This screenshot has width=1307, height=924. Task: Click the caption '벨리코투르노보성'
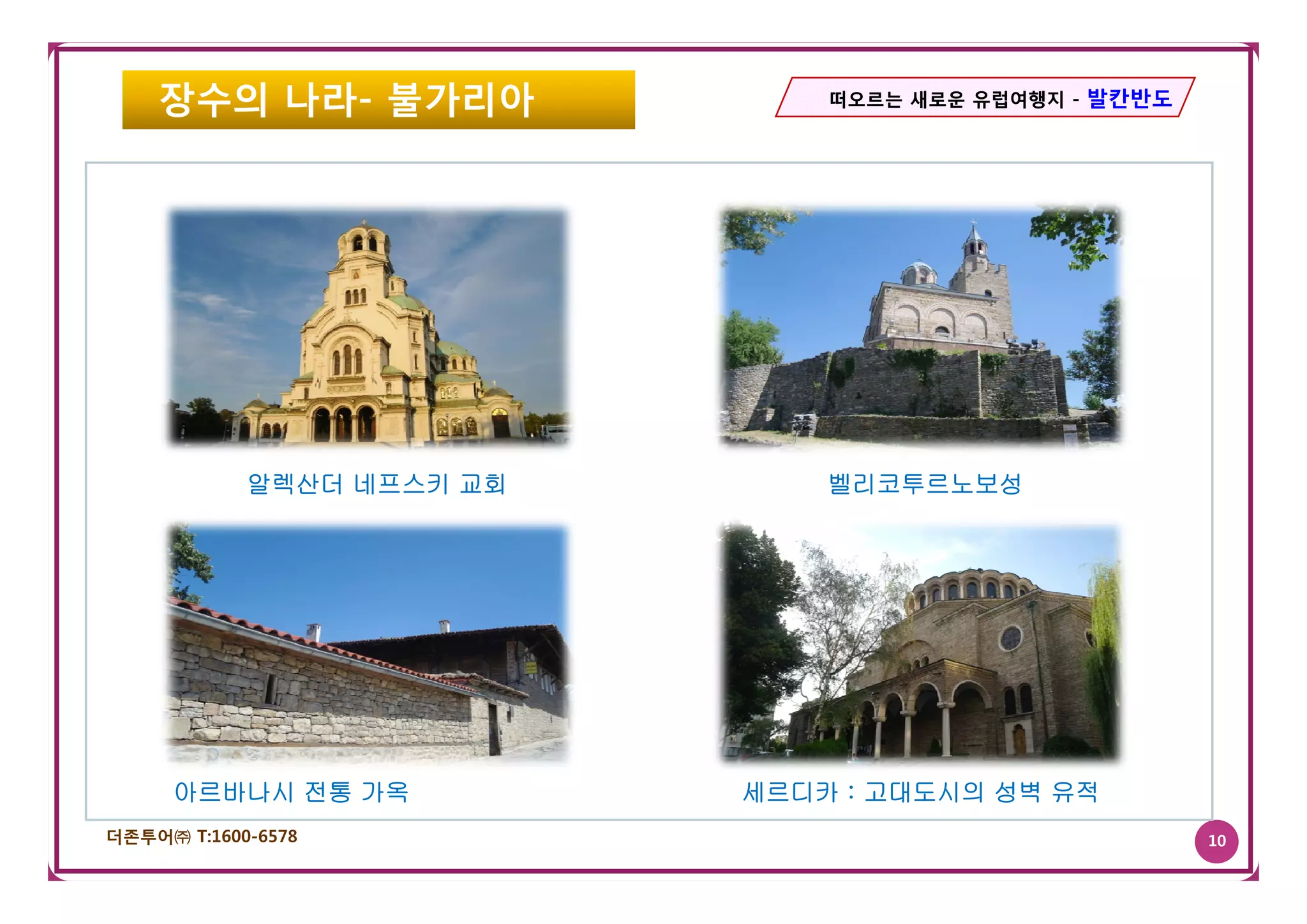coord(925,483)
